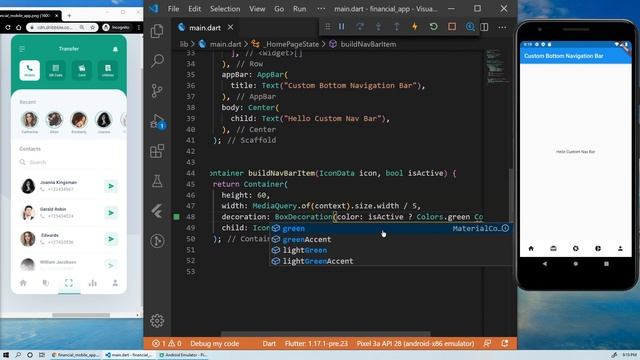This screenshot has height=360, width=640.
Task: Open the Windows Start menu
Action: tap(6, 355)
